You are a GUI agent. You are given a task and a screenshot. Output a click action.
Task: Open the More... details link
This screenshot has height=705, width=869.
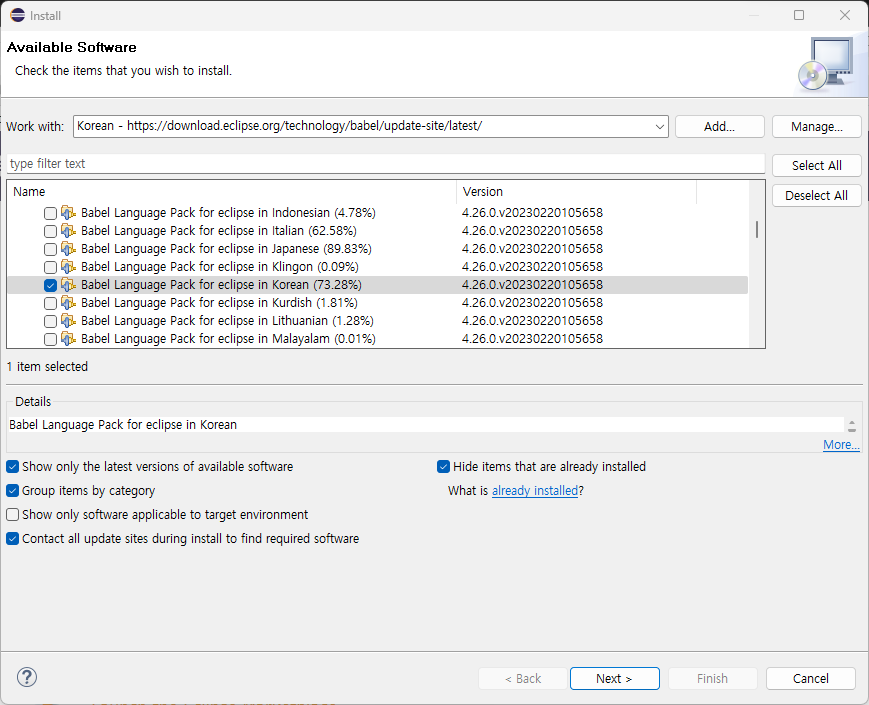[841, 445]
